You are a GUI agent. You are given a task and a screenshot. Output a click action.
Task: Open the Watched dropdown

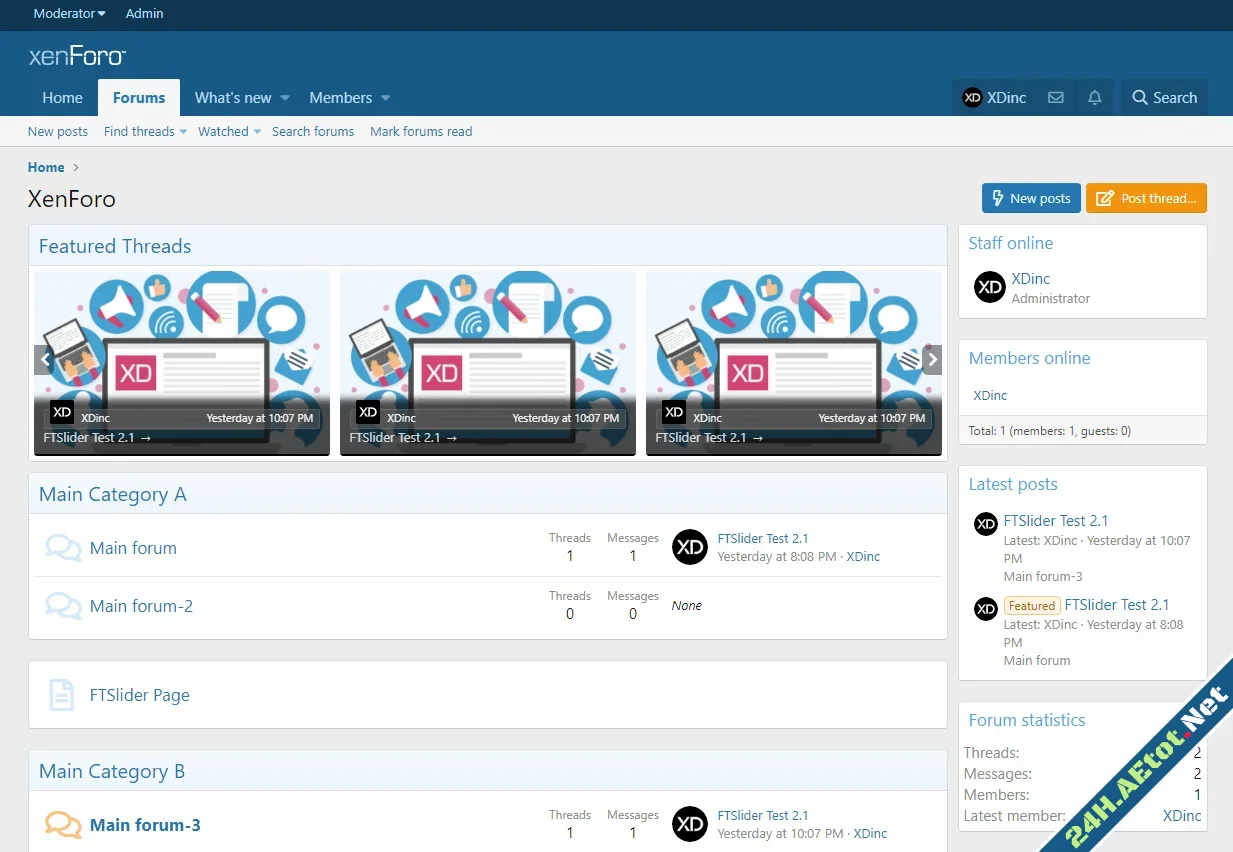click(229, 131)
